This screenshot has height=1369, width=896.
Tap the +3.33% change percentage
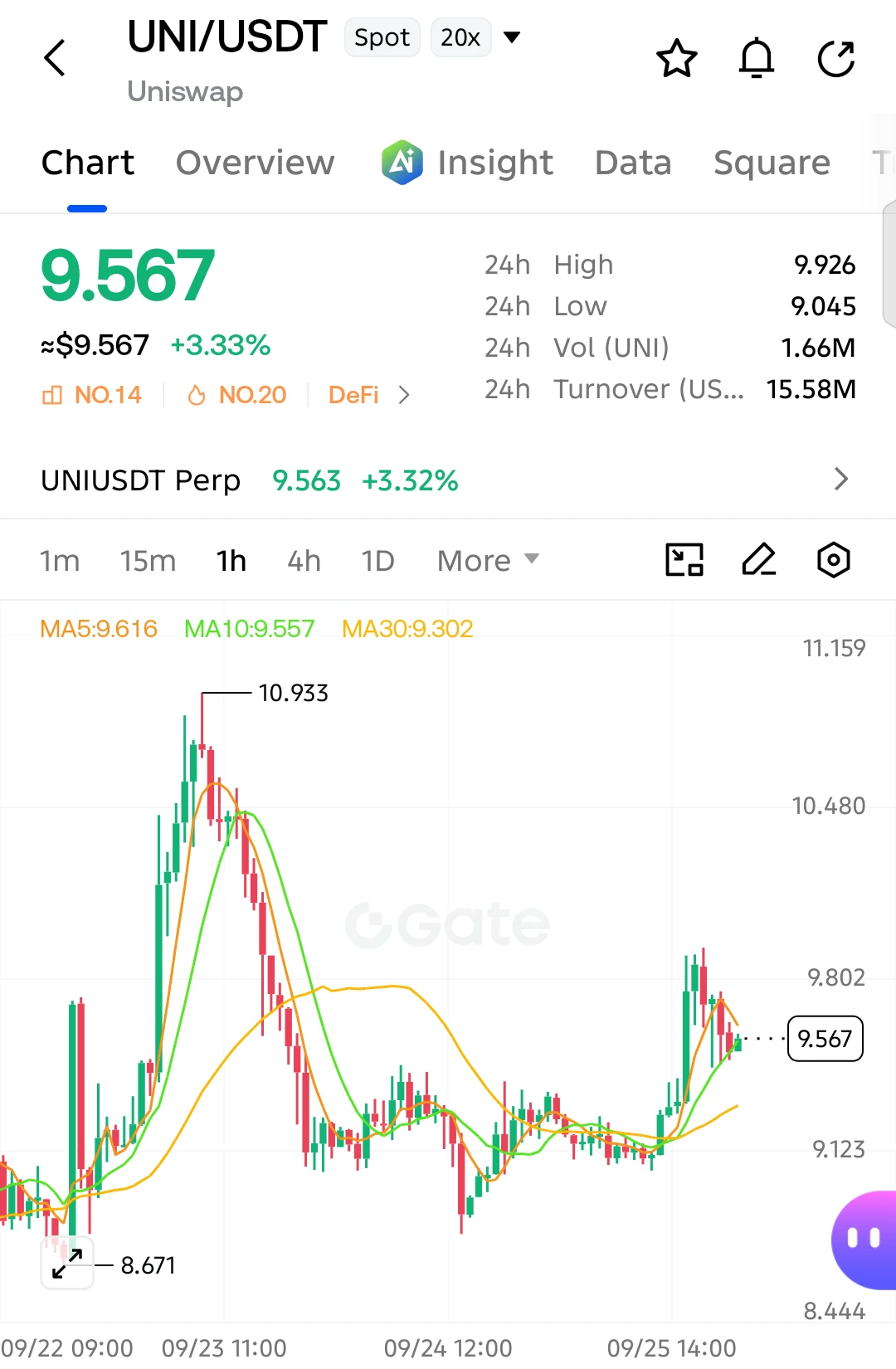(221, 345)
